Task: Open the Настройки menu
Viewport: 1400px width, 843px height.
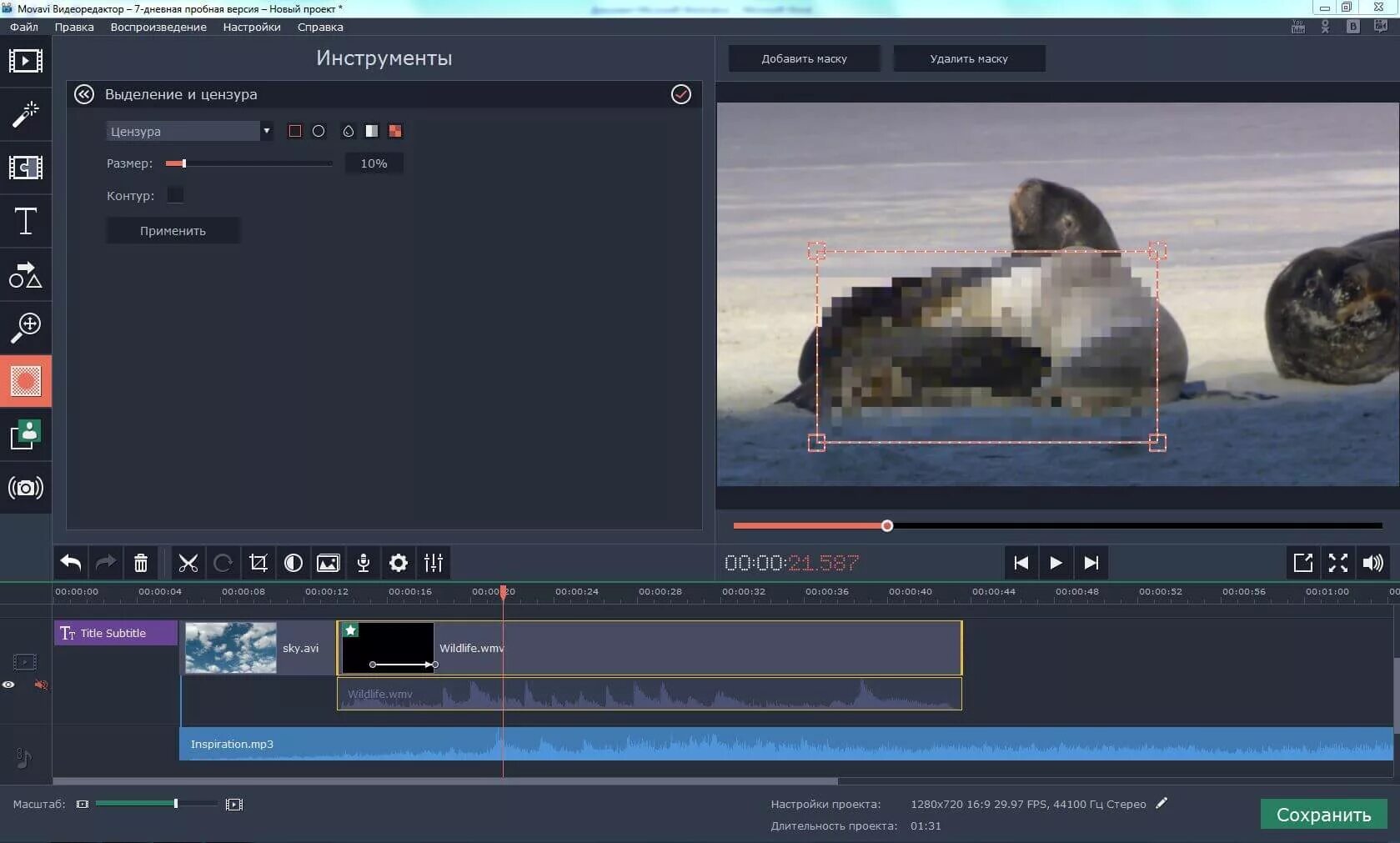Action: coord(252,27)
